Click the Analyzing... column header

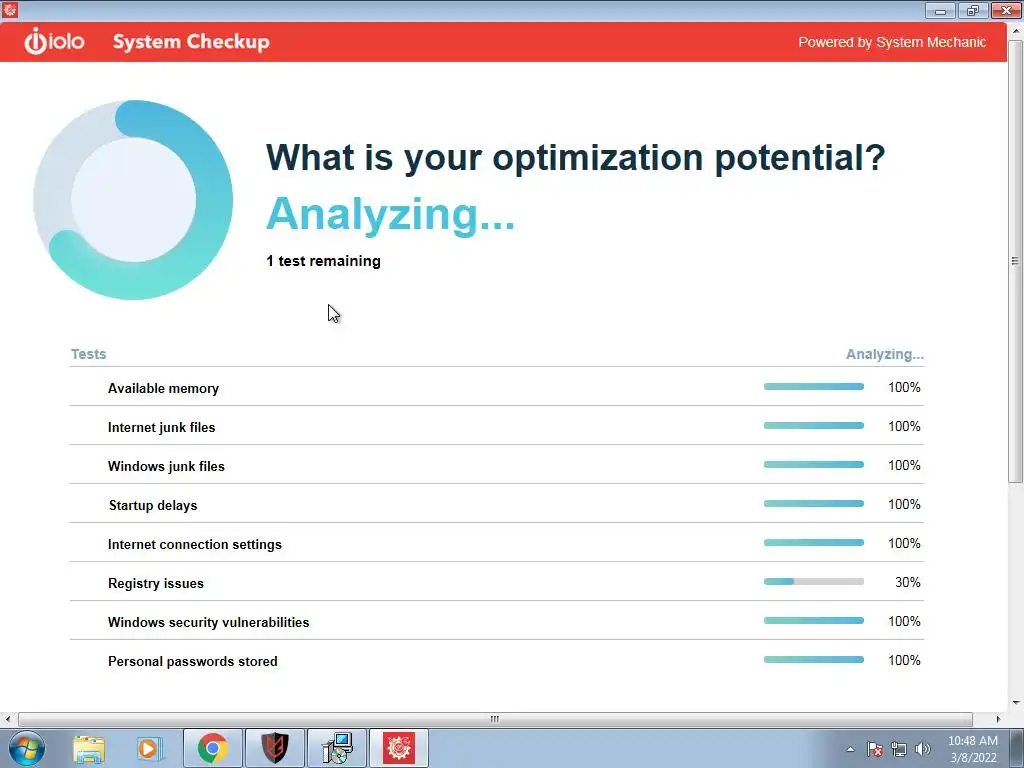click(885, 354)
